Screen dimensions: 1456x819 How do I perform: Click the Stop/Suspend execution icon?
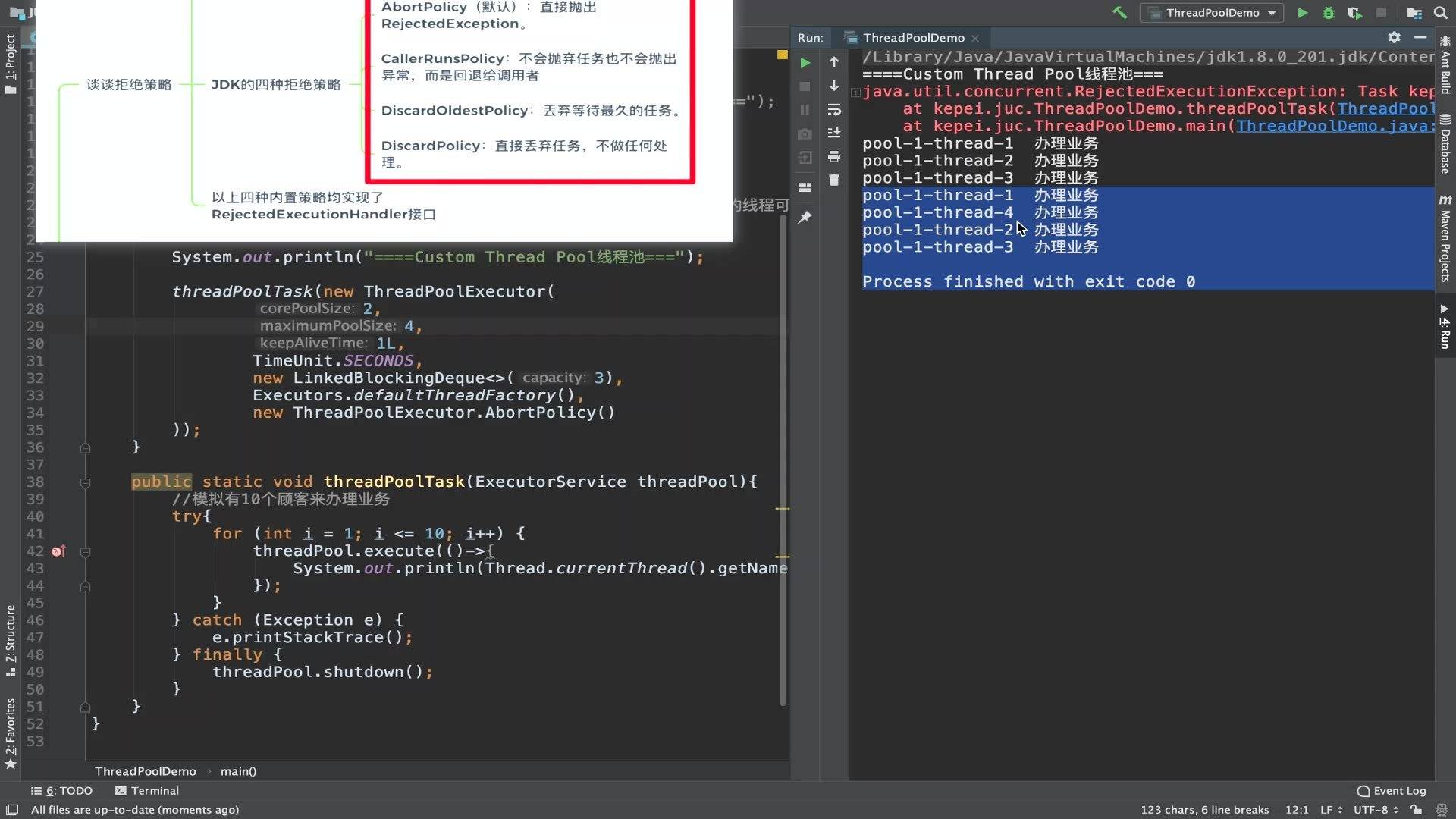click(805, 86)
